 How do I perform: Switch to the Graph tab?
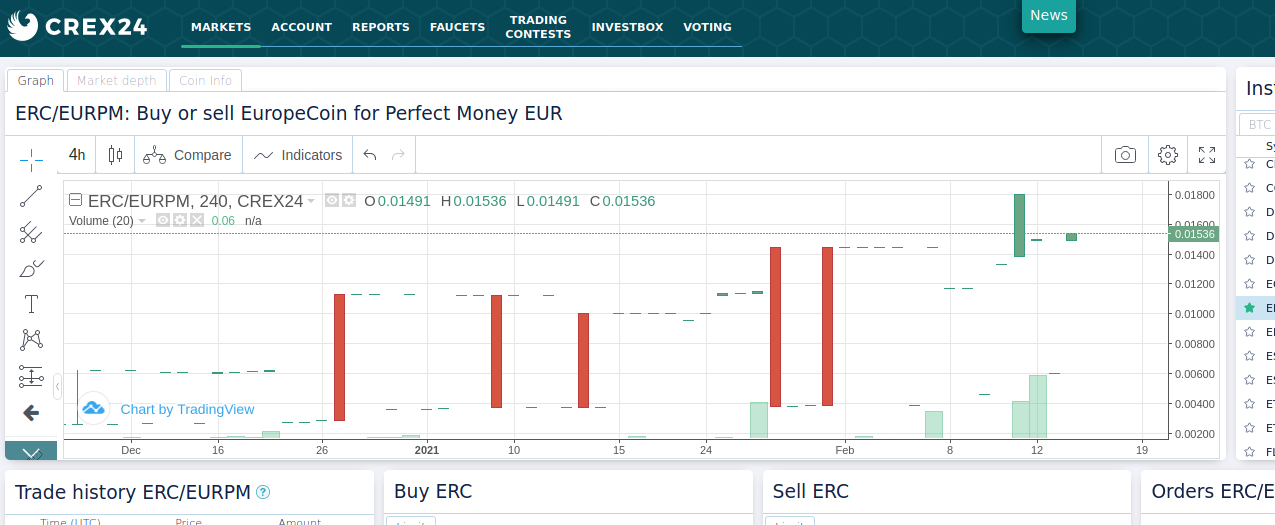pos(36,81)
